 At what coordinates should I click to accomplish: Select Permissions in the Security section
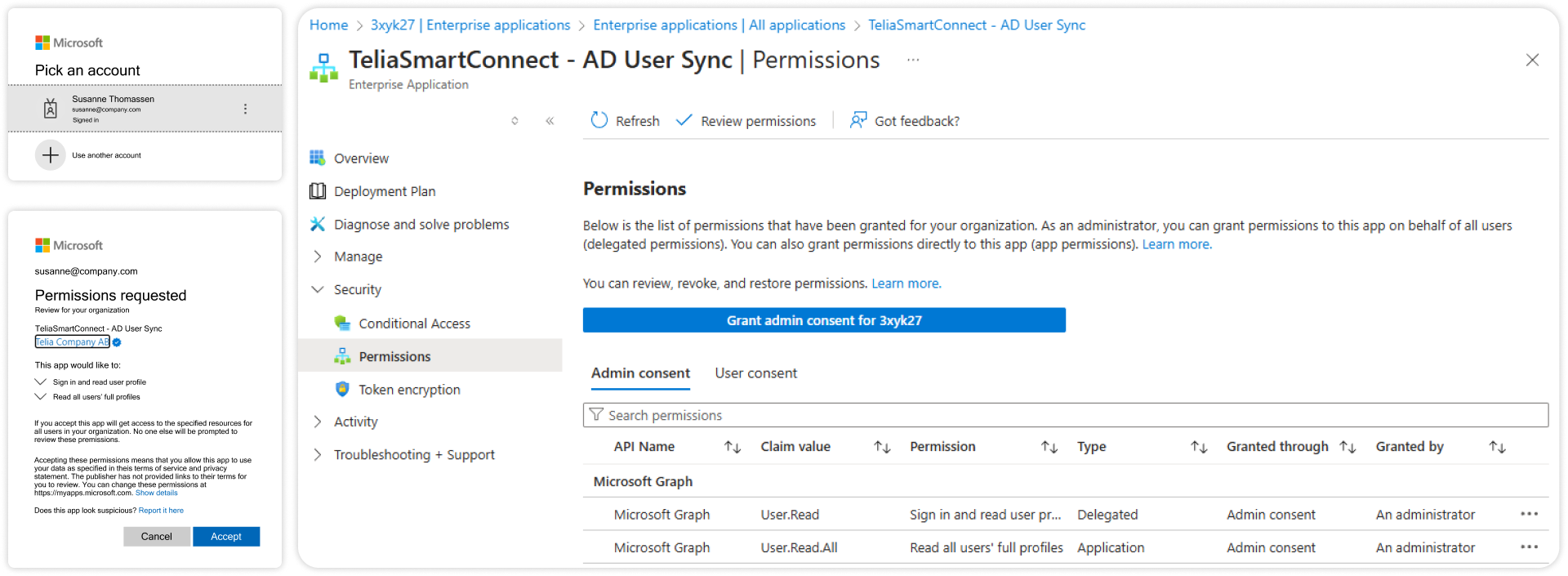point(394,356)
